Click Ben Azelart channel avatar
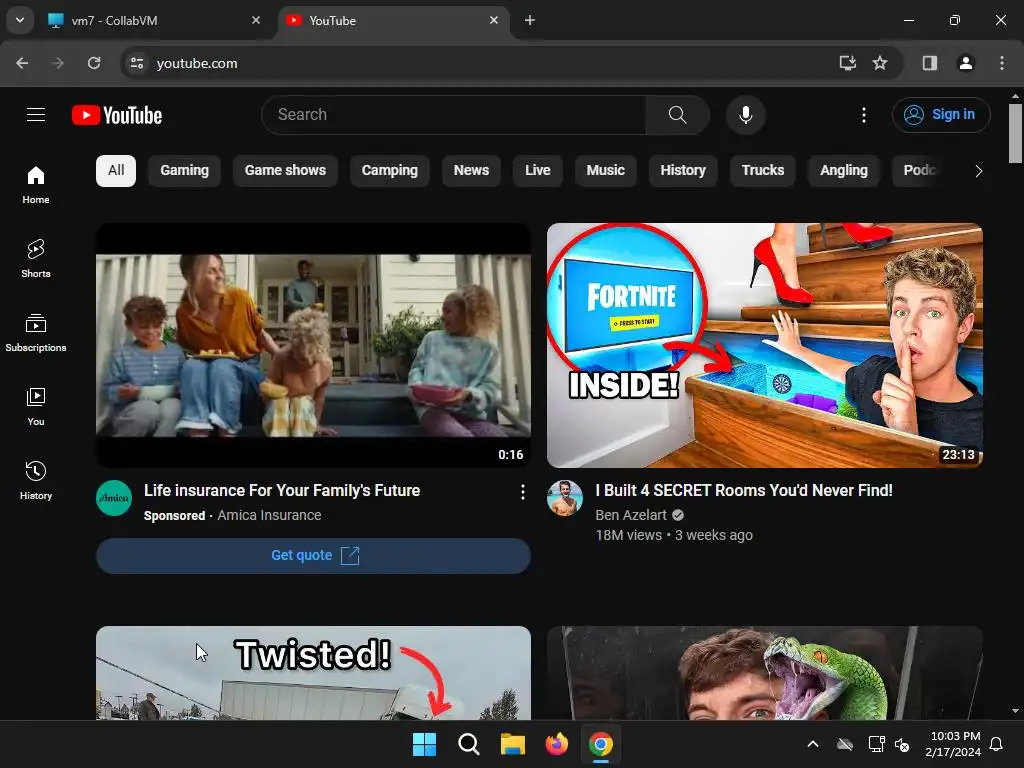Screen dimensions: 1024x768 (x=565, y=498)
